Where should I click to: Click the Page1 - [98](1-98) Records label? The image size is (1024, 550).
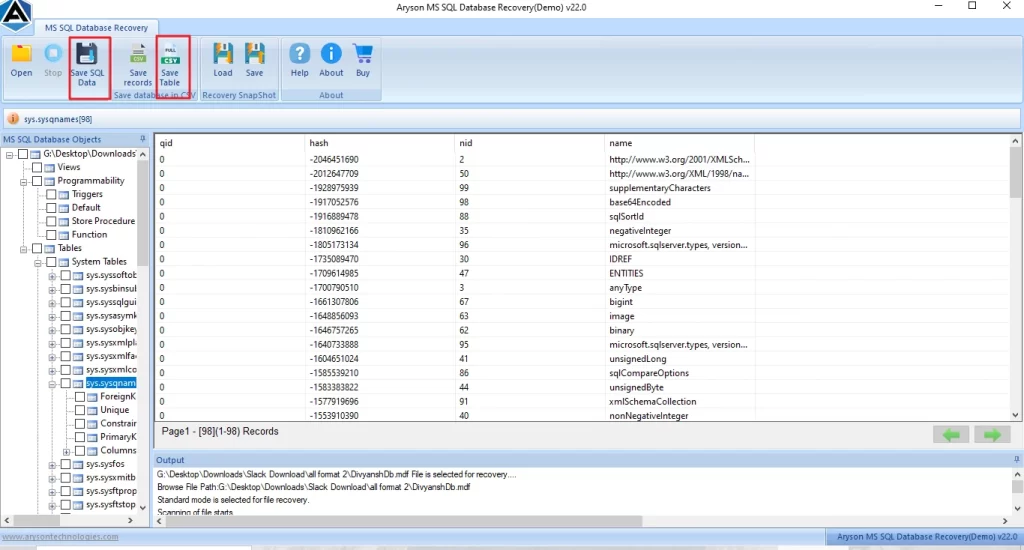click(220, 431)
